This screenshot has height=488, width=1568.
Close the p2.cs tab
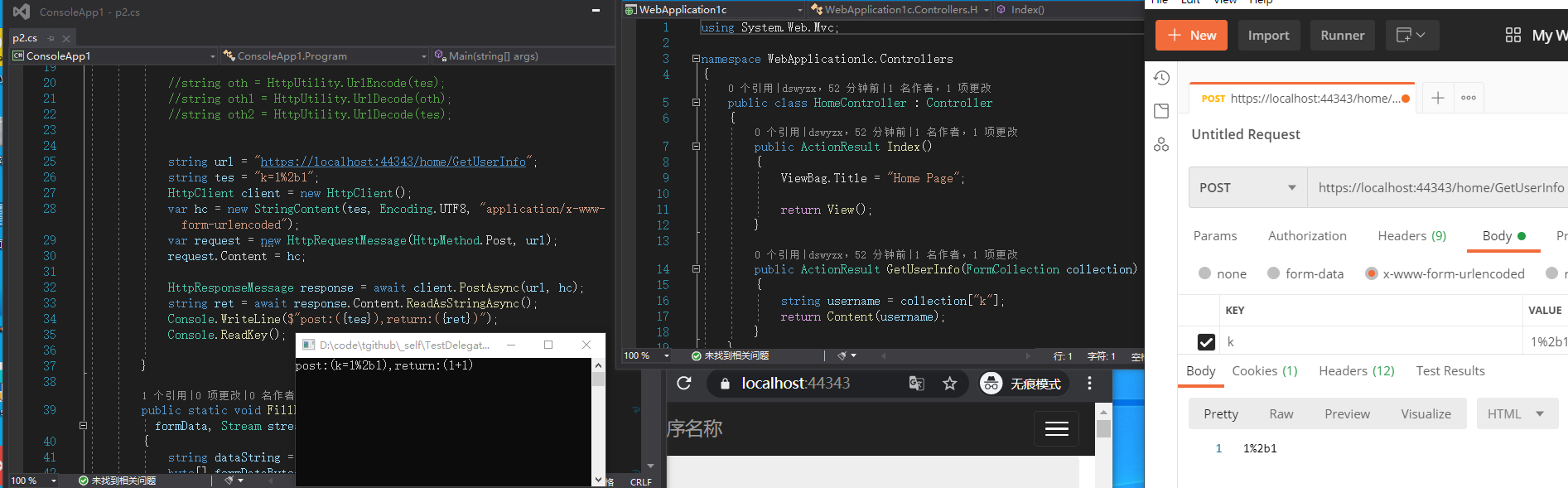tap(66, 38)
